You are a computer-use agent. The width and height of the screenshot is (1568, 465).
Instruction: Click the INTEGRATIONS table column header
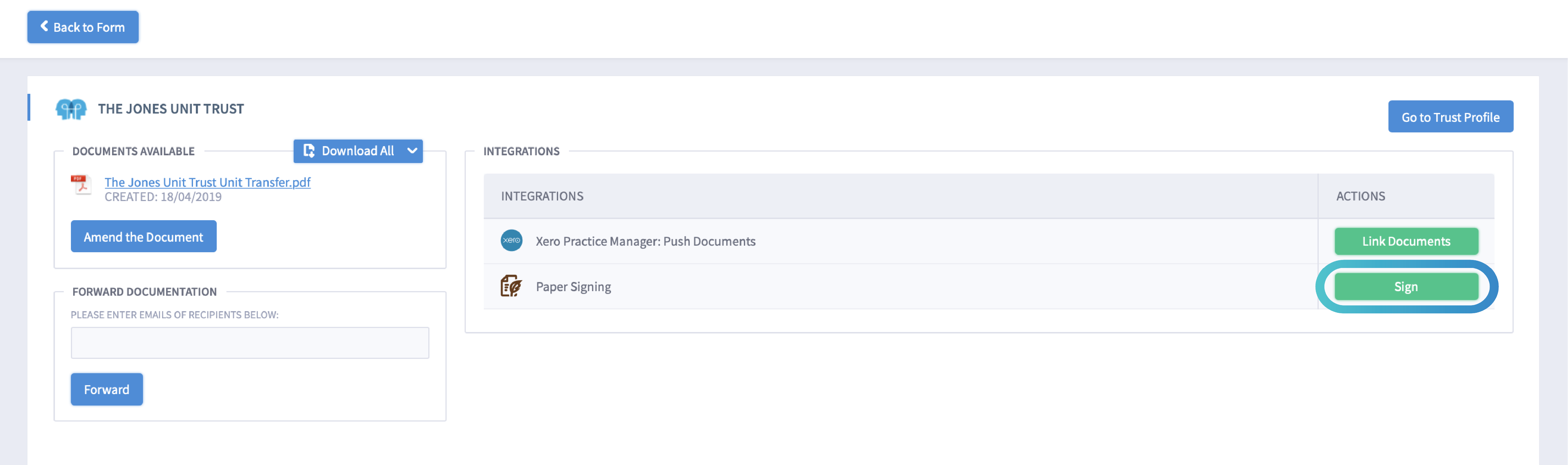pos(542,196)
